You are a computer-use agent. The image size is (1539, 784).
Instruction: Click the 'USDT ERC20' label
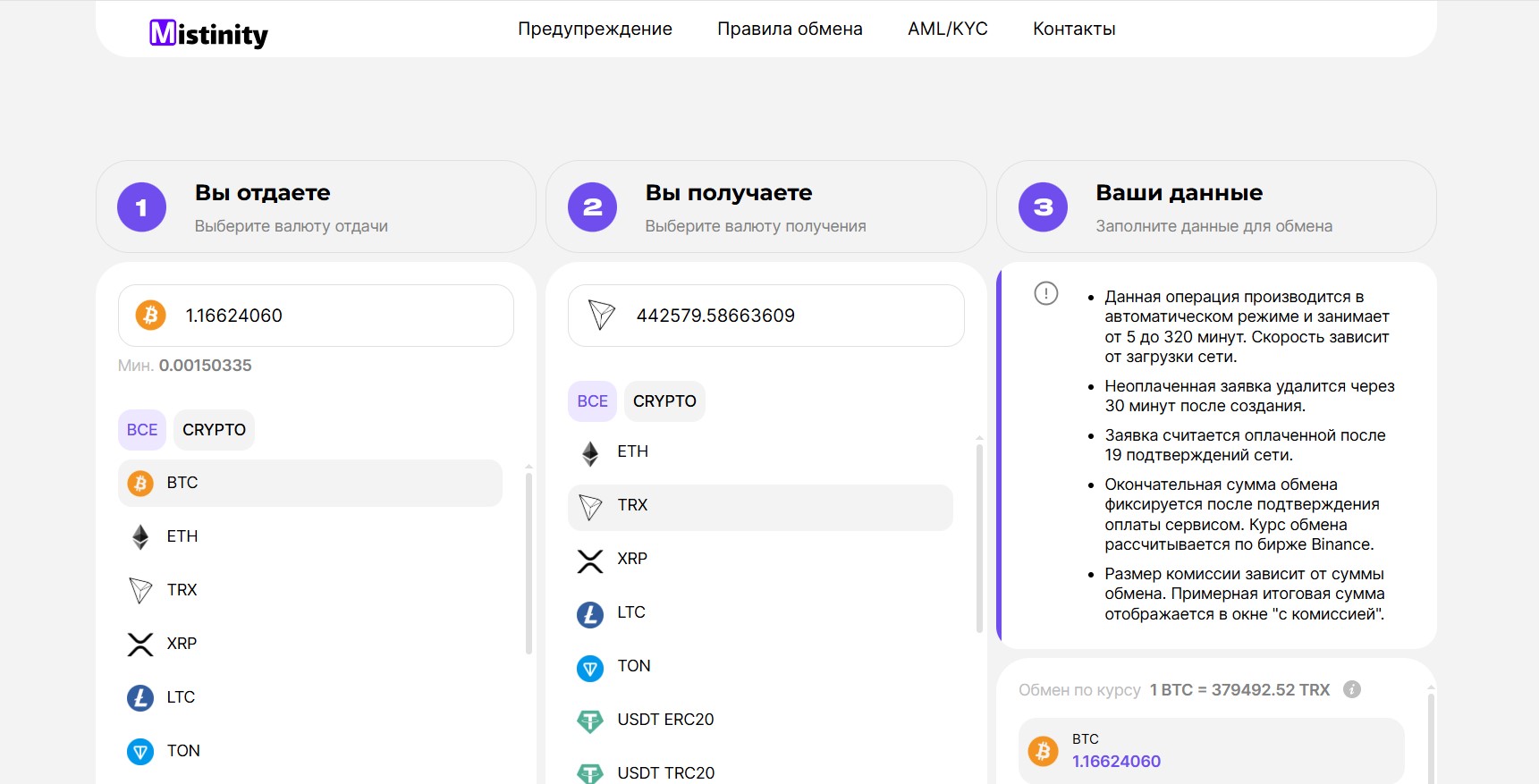[666, 720]
